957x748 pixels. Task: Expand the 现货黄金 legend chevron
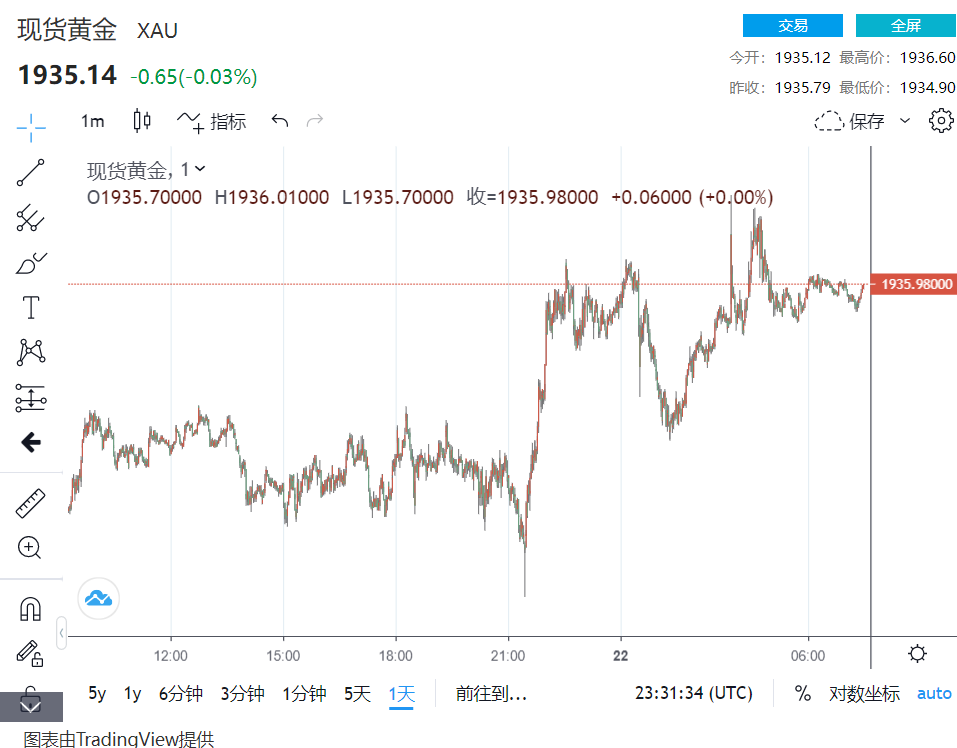coord(200,170)
